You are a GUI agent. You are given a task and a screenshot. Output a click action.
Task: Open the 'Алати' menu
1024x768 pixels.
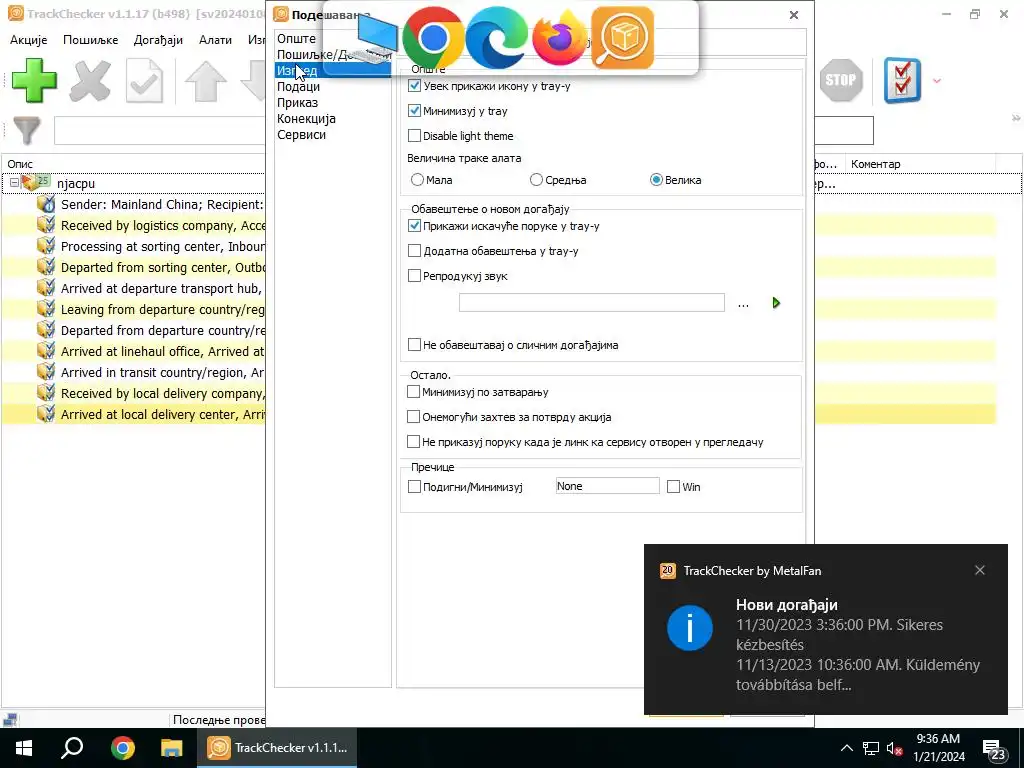click(x=216, y=40)
